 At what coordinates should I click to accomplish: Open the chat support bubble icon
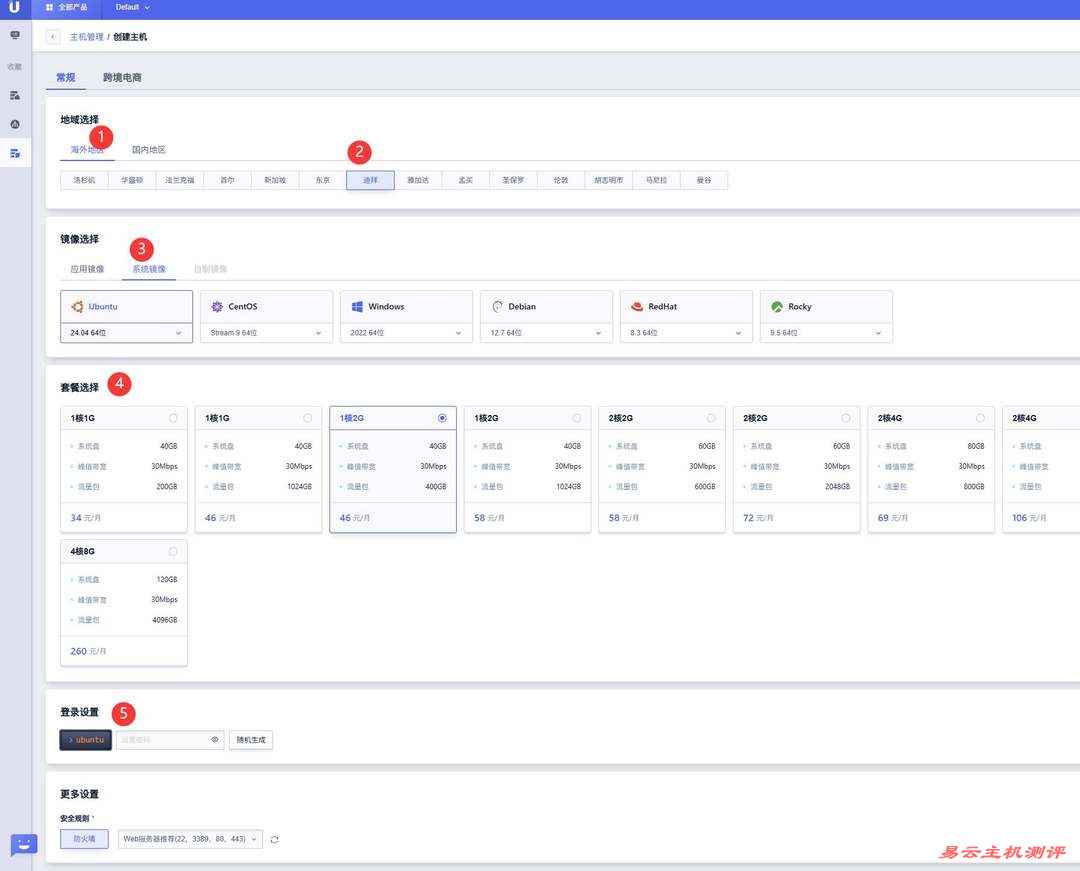coord(23,844)
